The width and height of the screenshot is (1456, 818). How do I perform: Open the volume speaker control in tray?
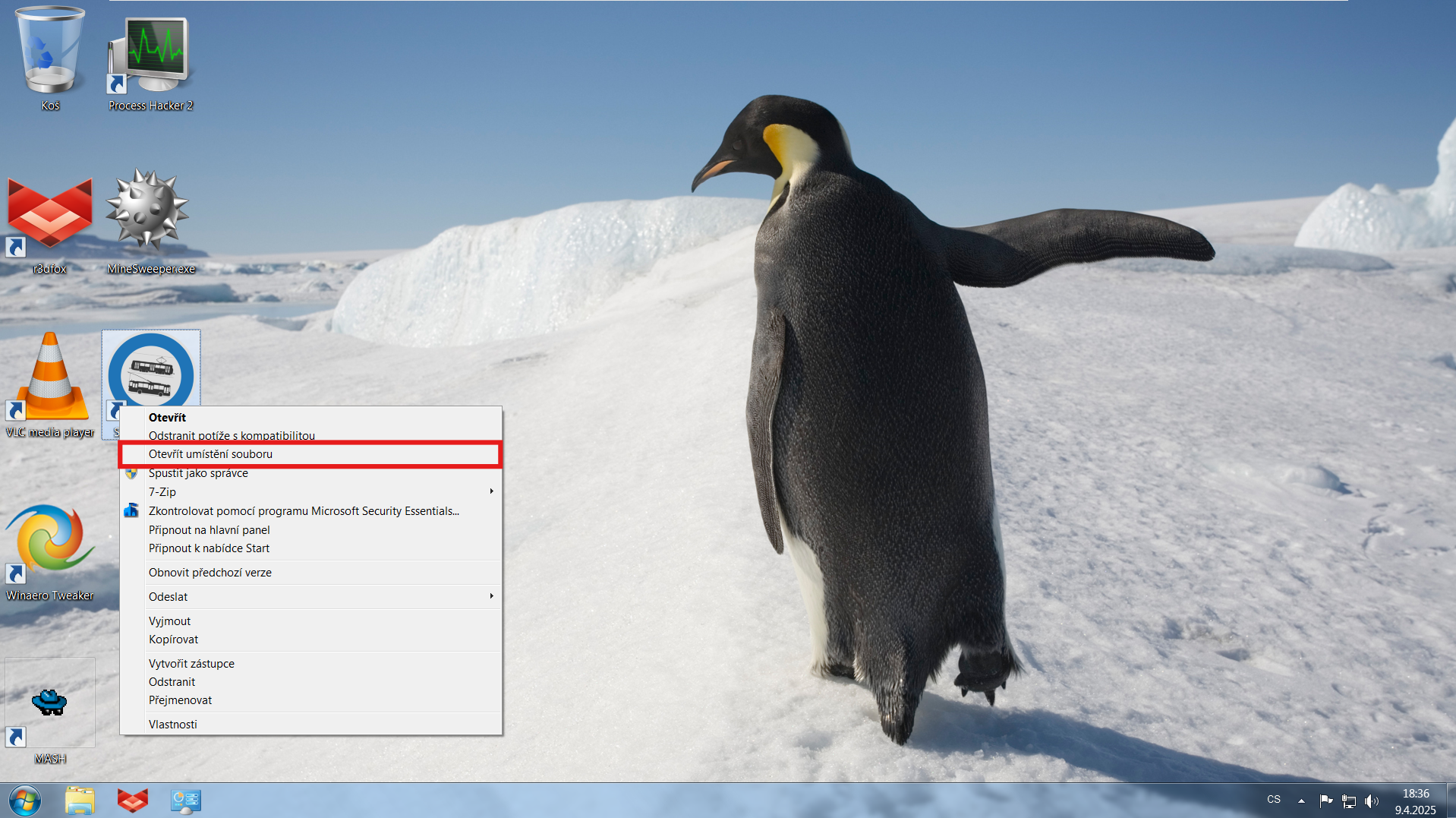(x=1371, y=801)
